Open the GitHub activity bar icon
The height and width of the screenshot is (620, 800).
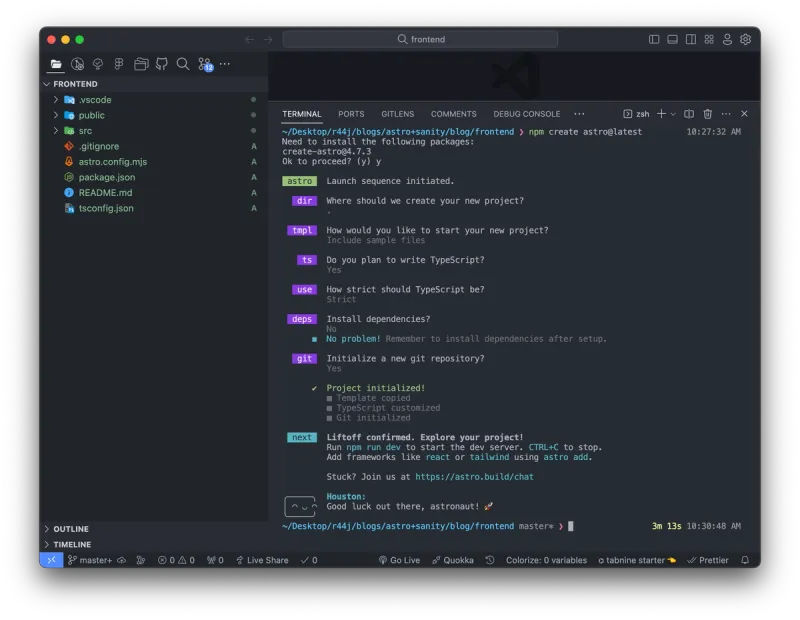(x=162, y=64)
